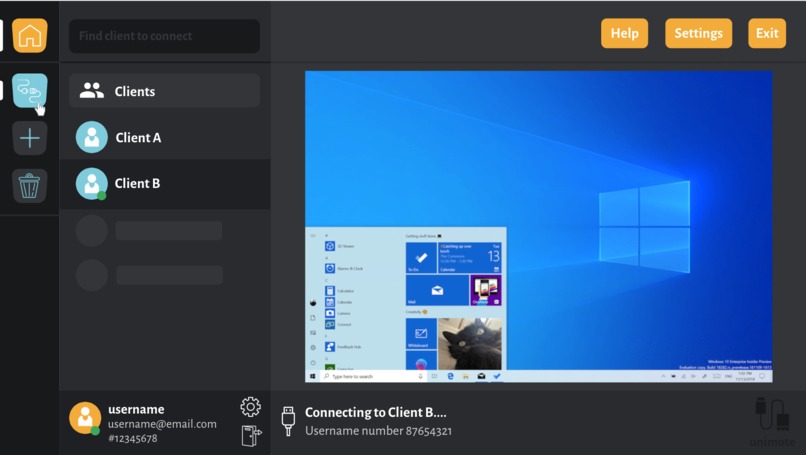Image resolution: width=806 pixels, height=455 pixels.
Task: Open the Home icon in the sidebar
Action: [x=30, y=35]
